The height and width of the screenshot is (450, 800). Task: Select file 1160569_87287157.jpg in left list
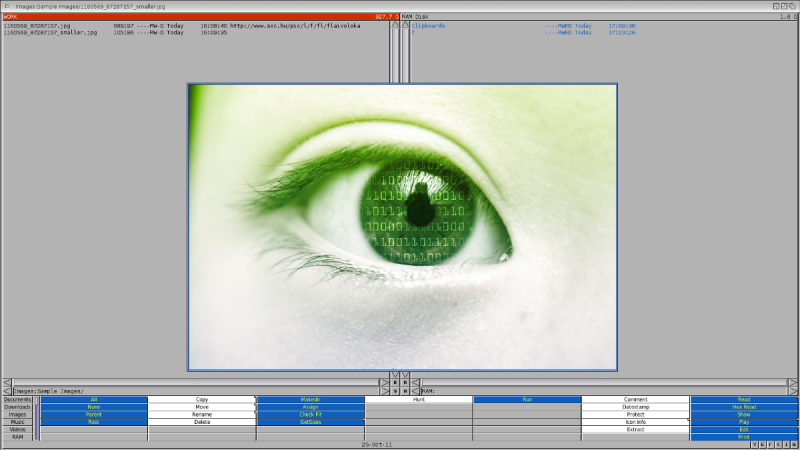point(50,25)
